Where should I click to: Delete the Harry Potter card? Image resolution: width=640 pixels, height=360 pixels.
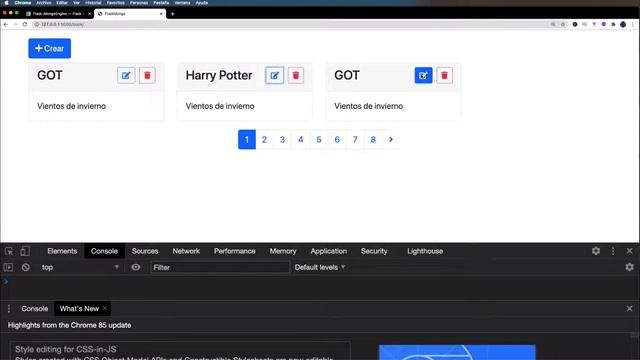(296, 76)
